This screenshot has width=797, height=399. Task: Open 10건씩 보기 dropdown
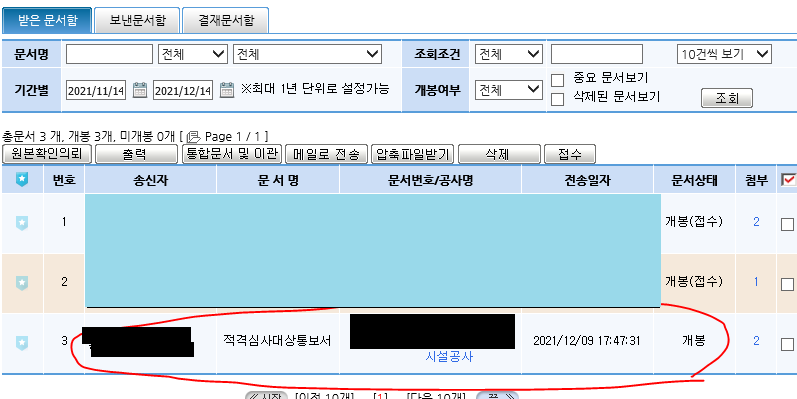coord(724,54)
